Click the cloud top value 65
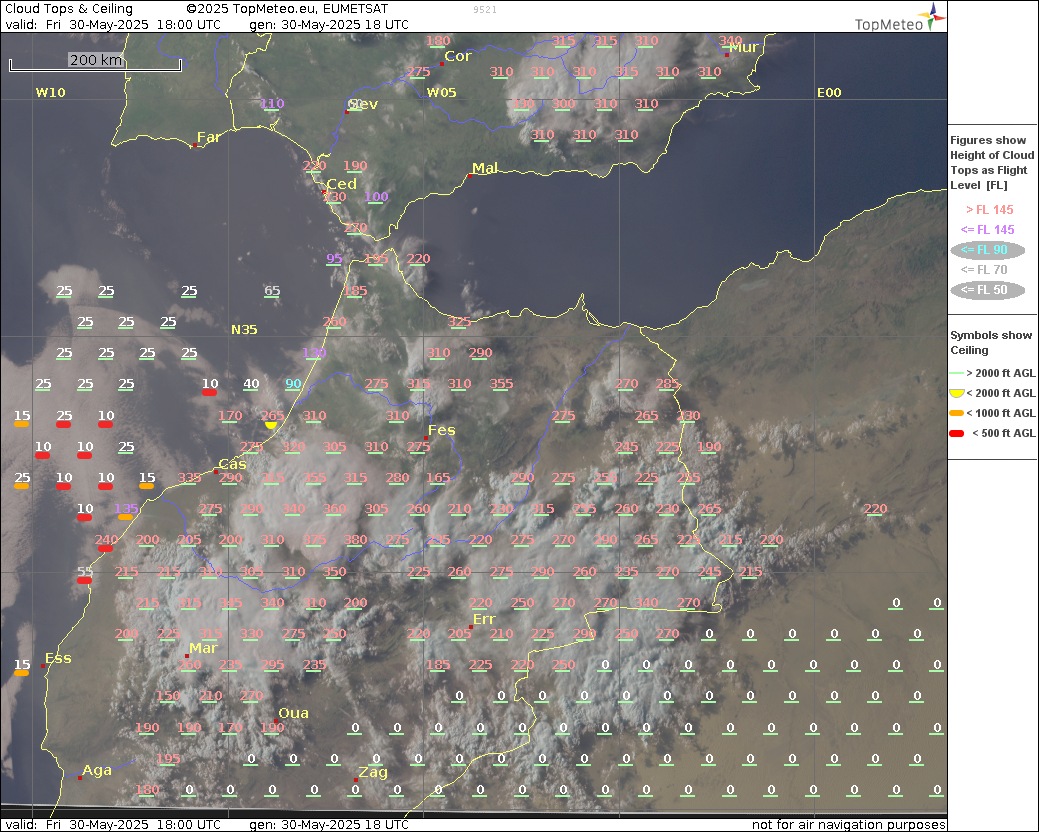Image resolution: width=1039 pixels, height=832 pixels. (x=272, y=291)
